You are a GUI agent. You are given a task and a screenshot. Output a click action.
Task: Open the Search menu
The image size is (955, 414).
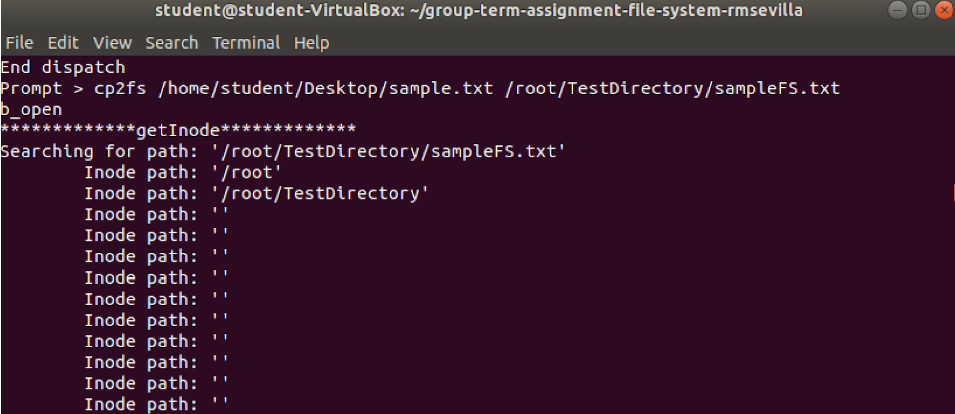[172, 43]
